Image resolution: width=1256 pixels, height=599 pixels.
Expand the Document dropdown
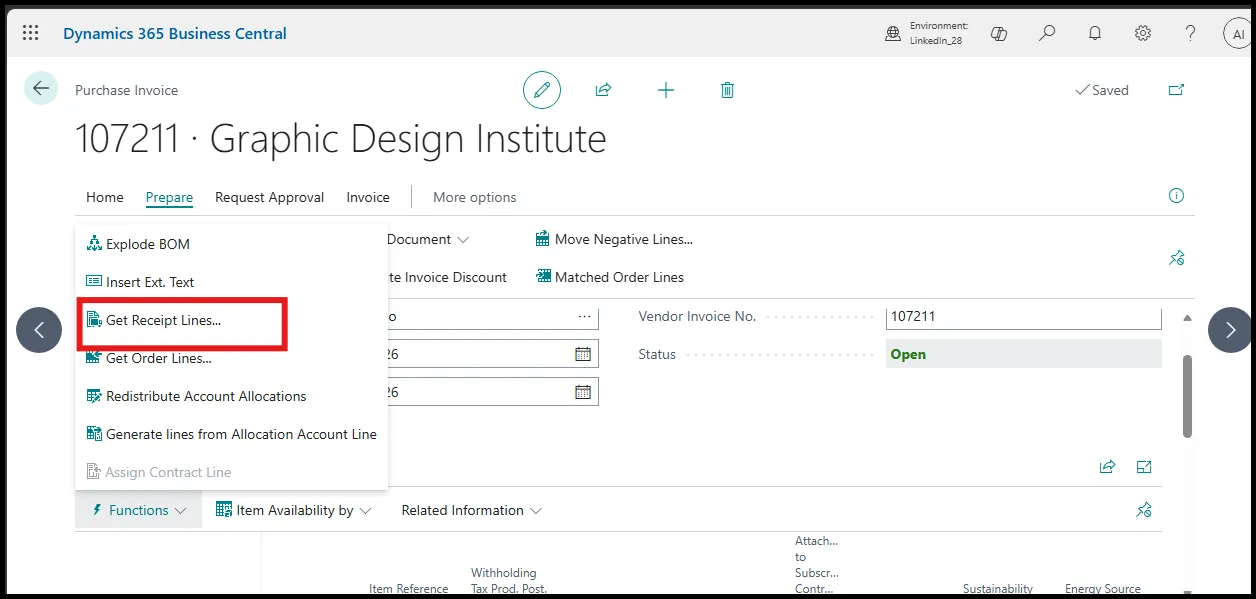click(x=427, y=239)
